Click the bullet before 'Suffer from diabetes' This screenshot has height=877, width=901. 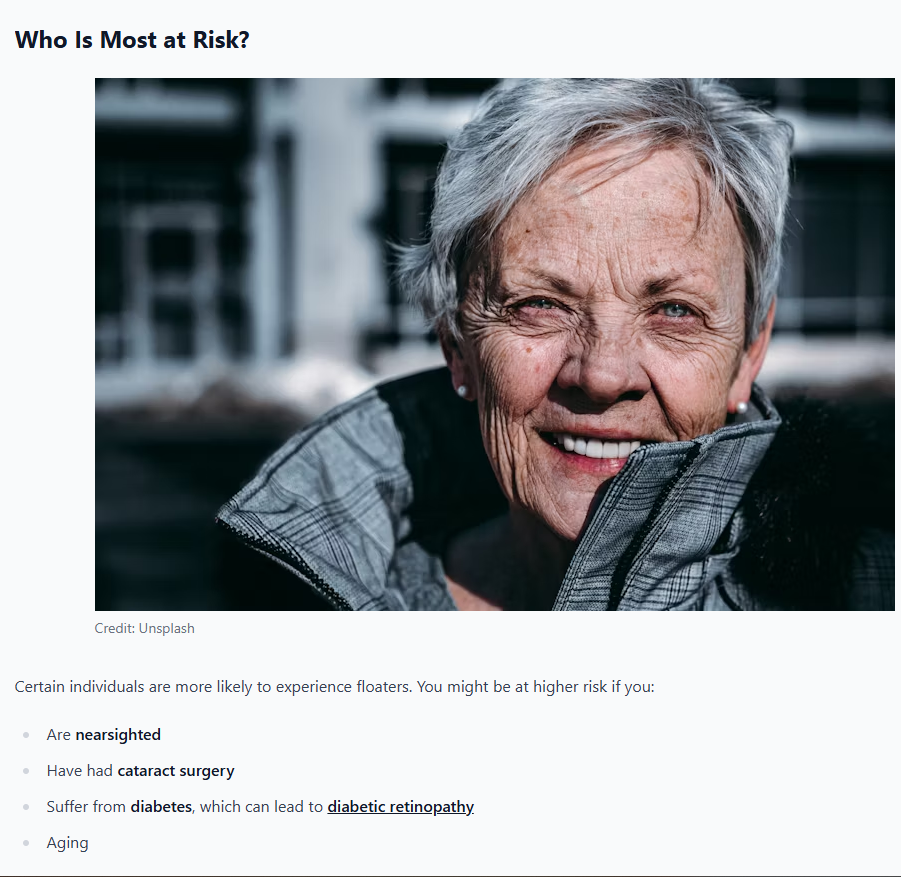26,807
